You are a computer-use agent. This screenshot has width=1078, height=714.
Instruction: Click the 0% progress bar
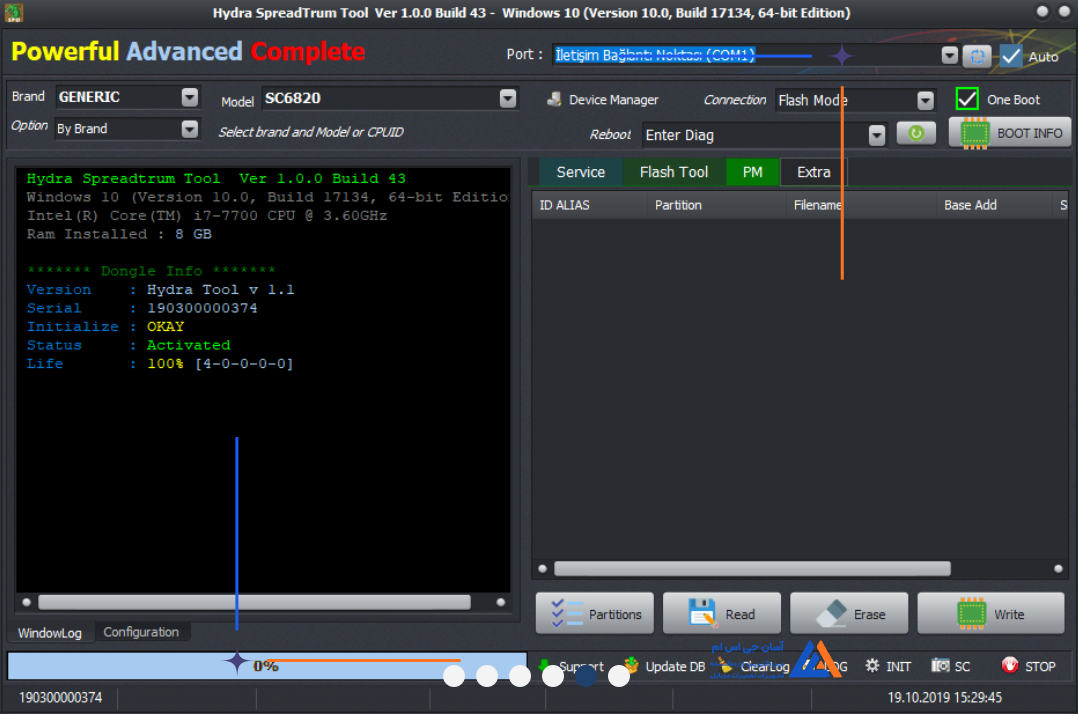pos(267,666)
